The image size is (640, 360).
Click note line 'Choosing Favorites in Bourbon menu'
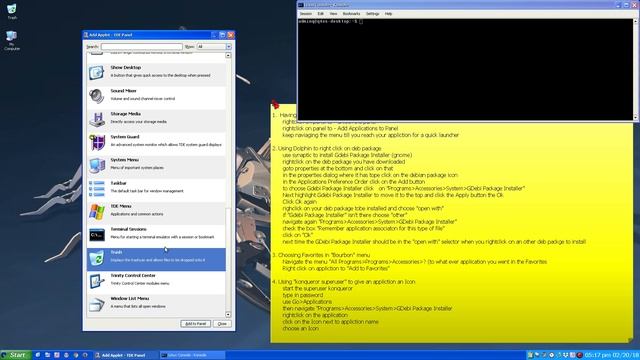click(321, 255)
